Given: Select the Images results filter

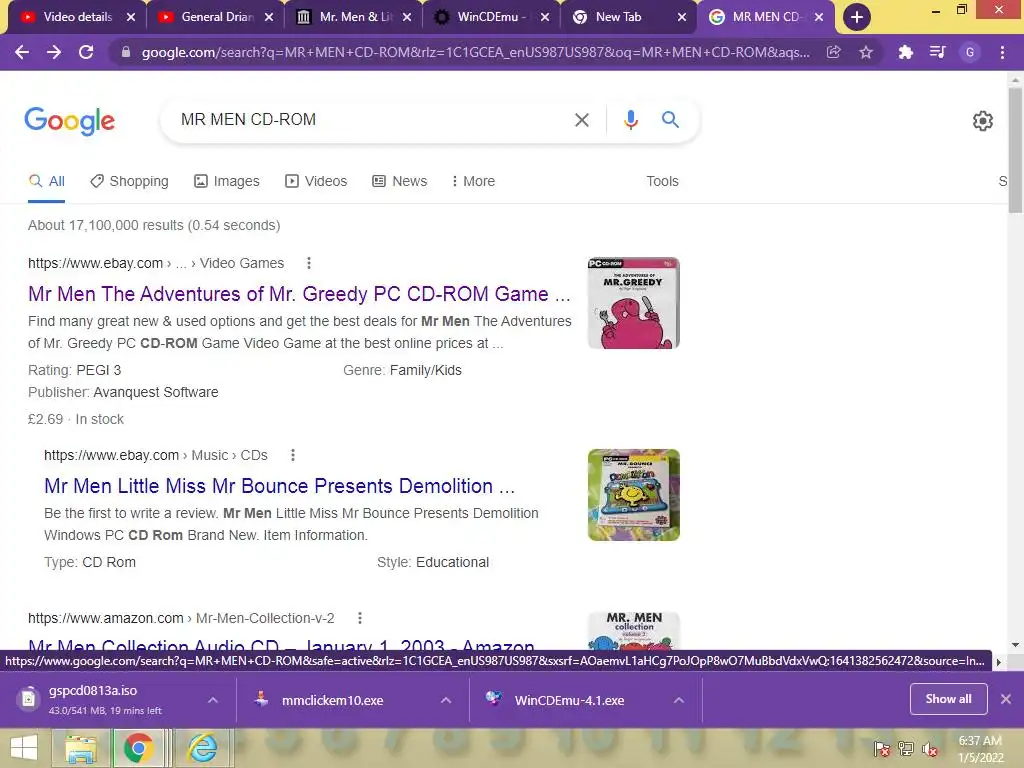Looking at the screenshot, I should 227,182.
